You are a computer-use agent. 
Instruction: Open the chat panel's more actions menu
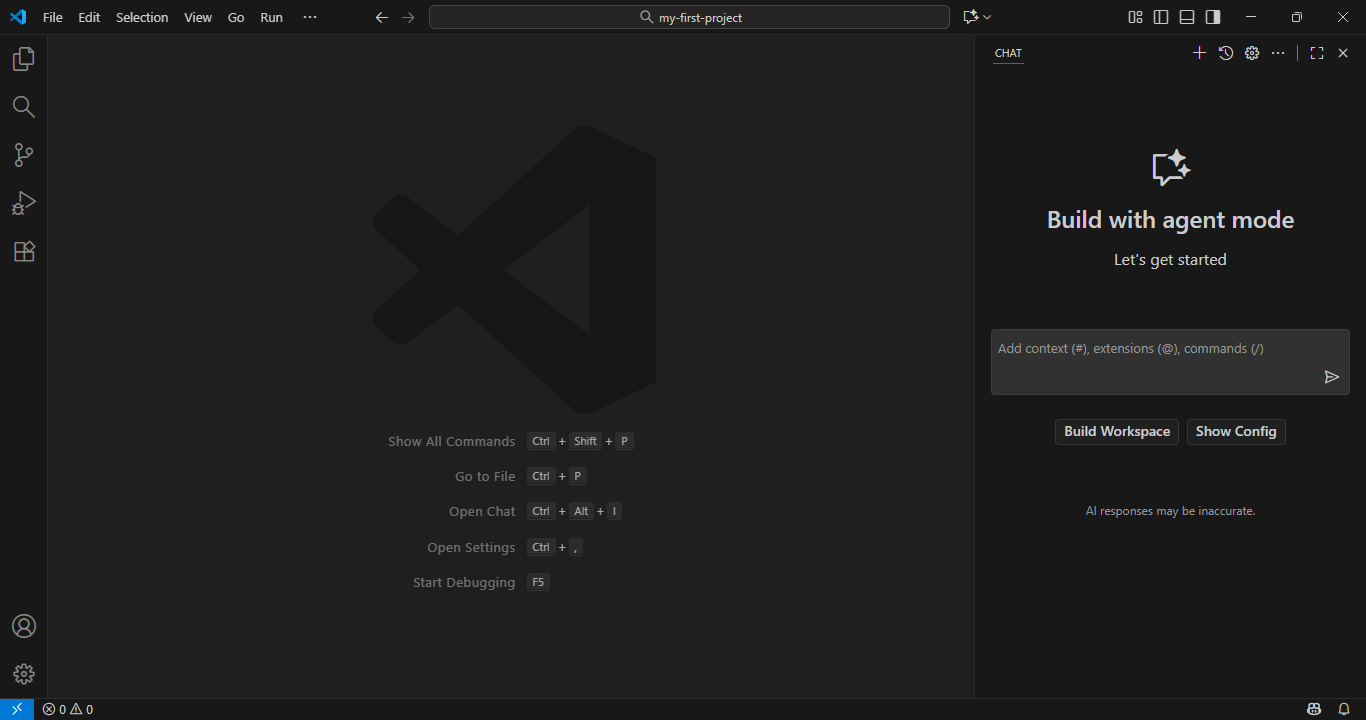[1278, 52]
